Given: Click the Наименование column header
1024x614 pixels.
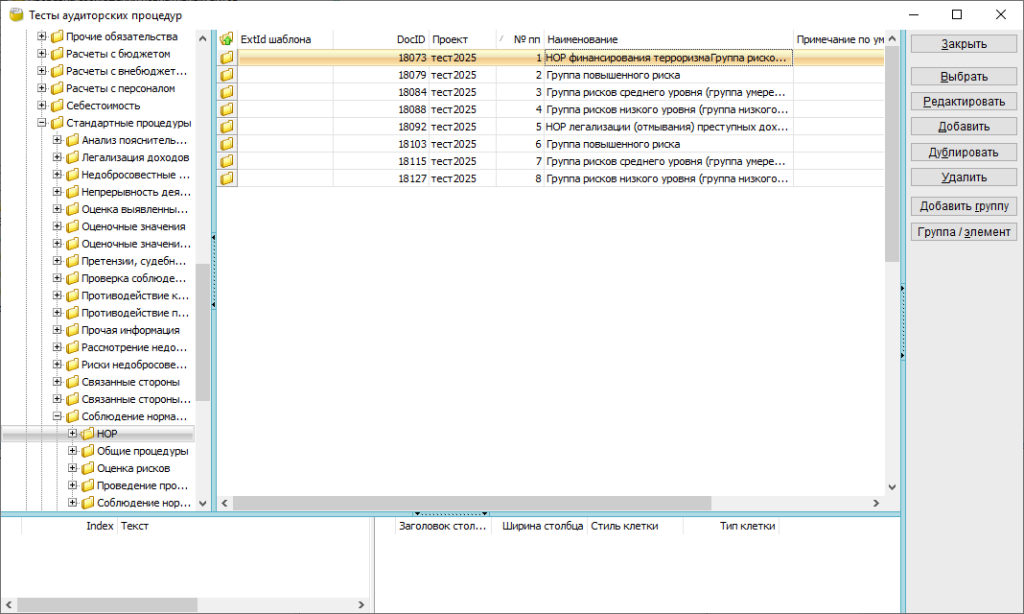Looking at the screenshot, I should click(582, 39).
